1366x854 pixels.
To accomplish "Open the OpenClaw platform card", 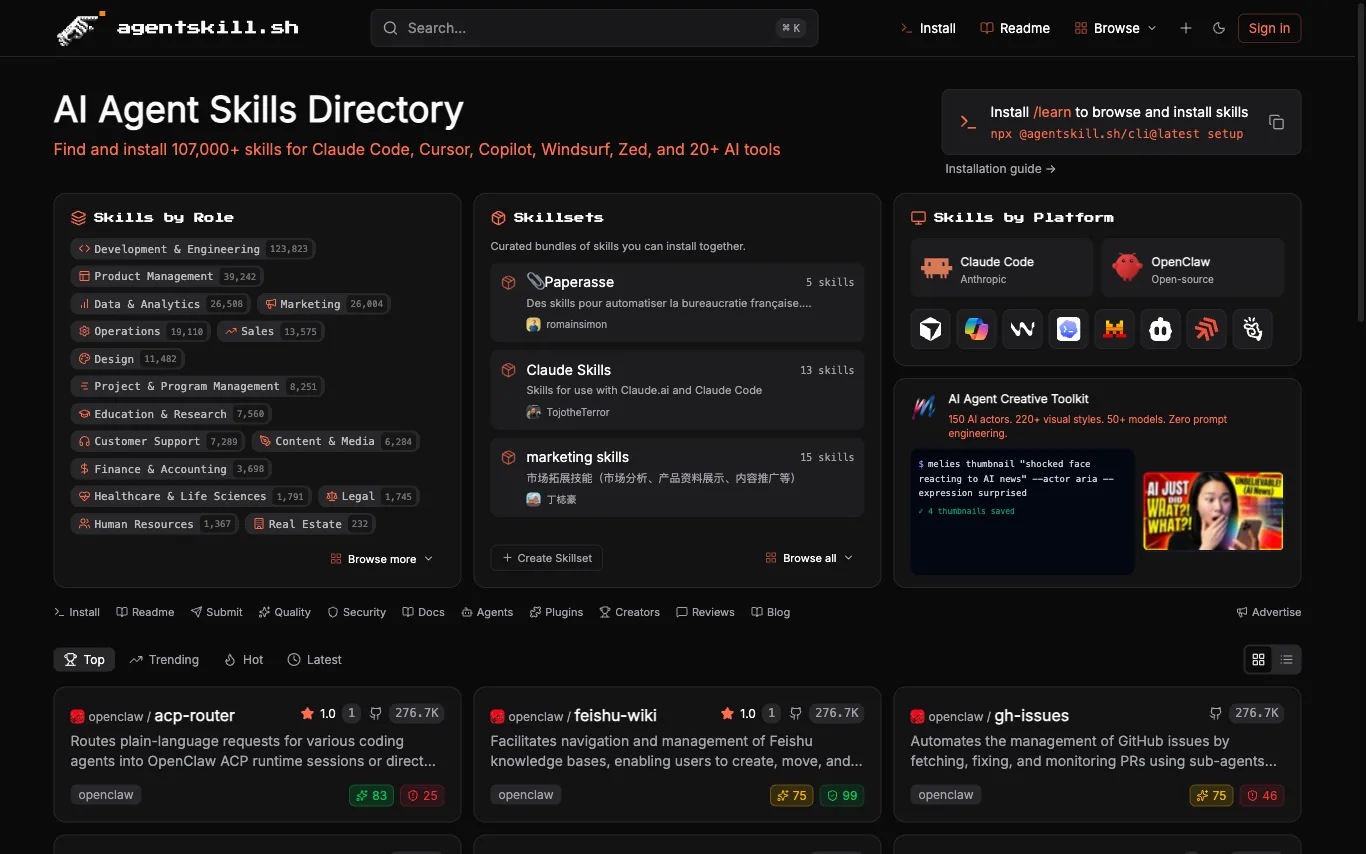I will click(x=1192, y=268).
